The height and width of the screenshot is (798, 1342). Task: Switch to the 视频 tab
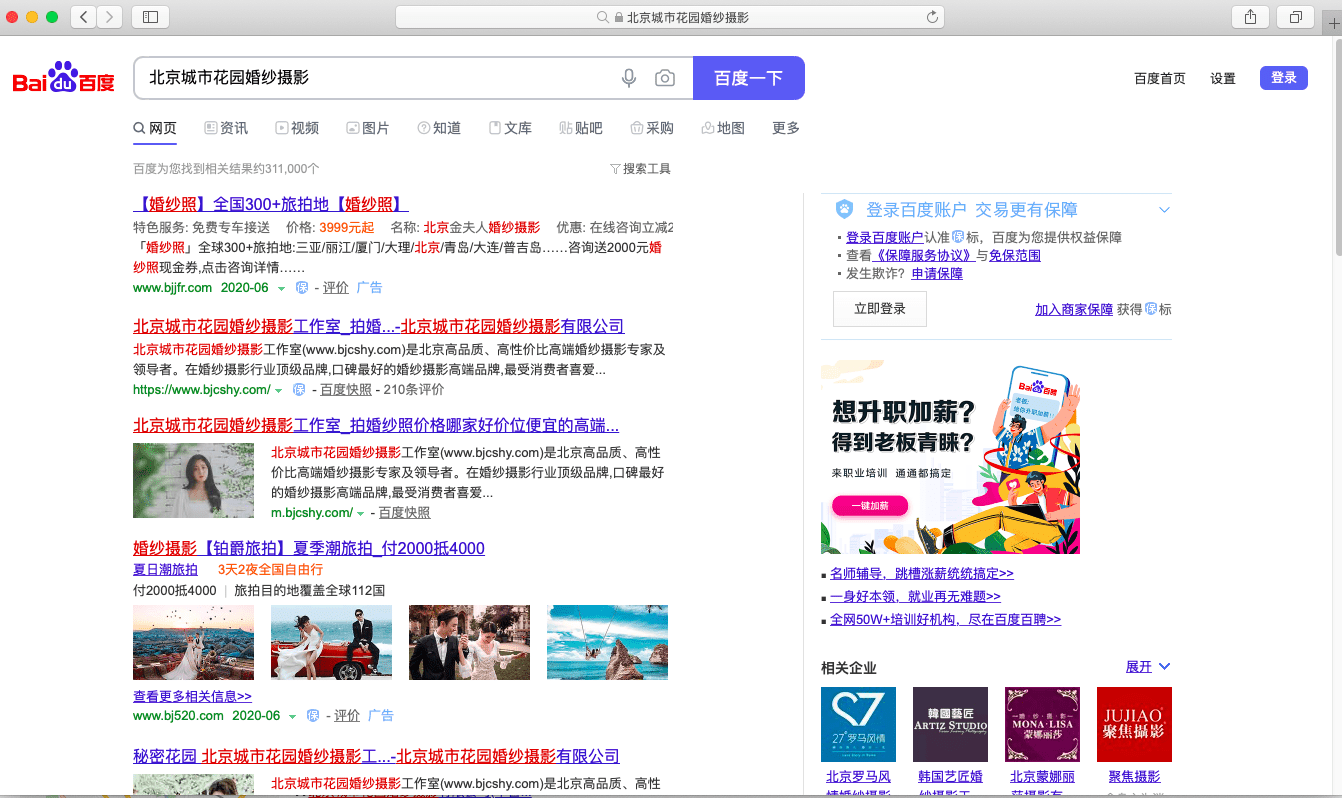coord(297,128)
